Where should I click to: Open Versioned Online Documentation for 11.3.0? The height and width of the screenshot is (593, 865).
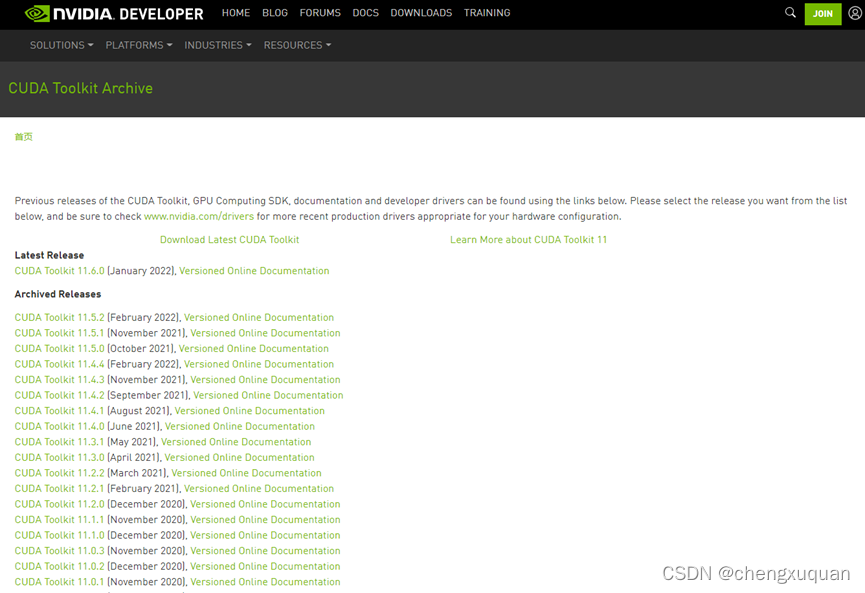coord(239,457)
